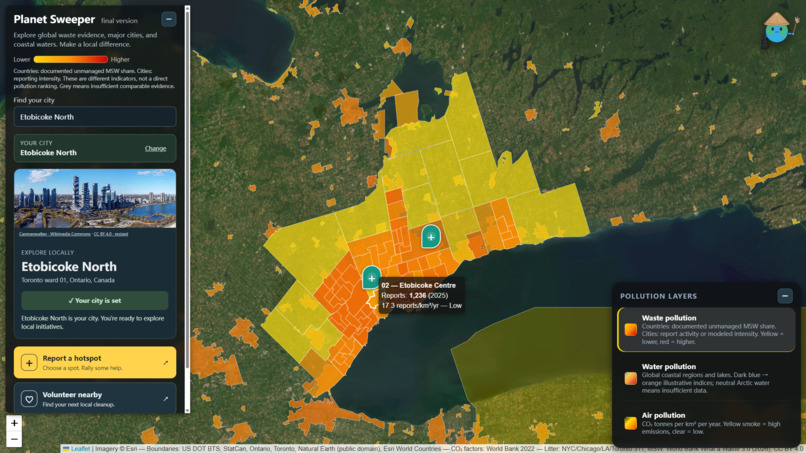Image resolution: width=806 pixels, height=453 pixels.
Task: Open the Leaflet attribution link
Action: [x=77, y=449]
